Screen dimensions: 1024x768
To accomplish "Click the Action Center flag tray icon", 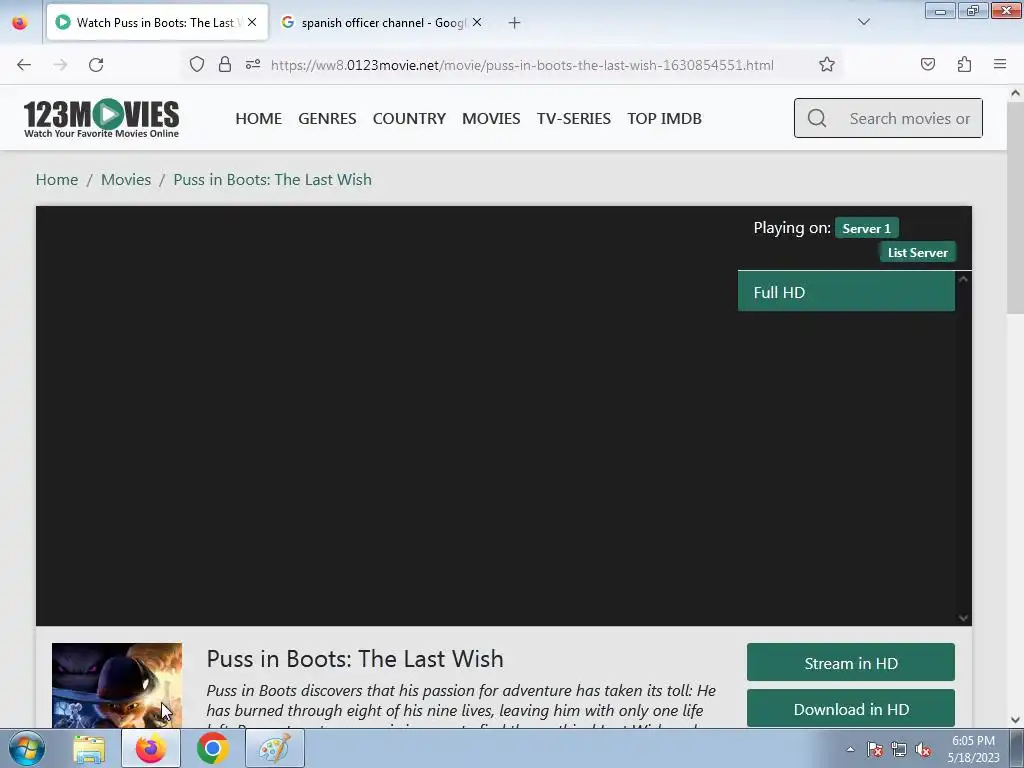I will click(x=875, y=749).
